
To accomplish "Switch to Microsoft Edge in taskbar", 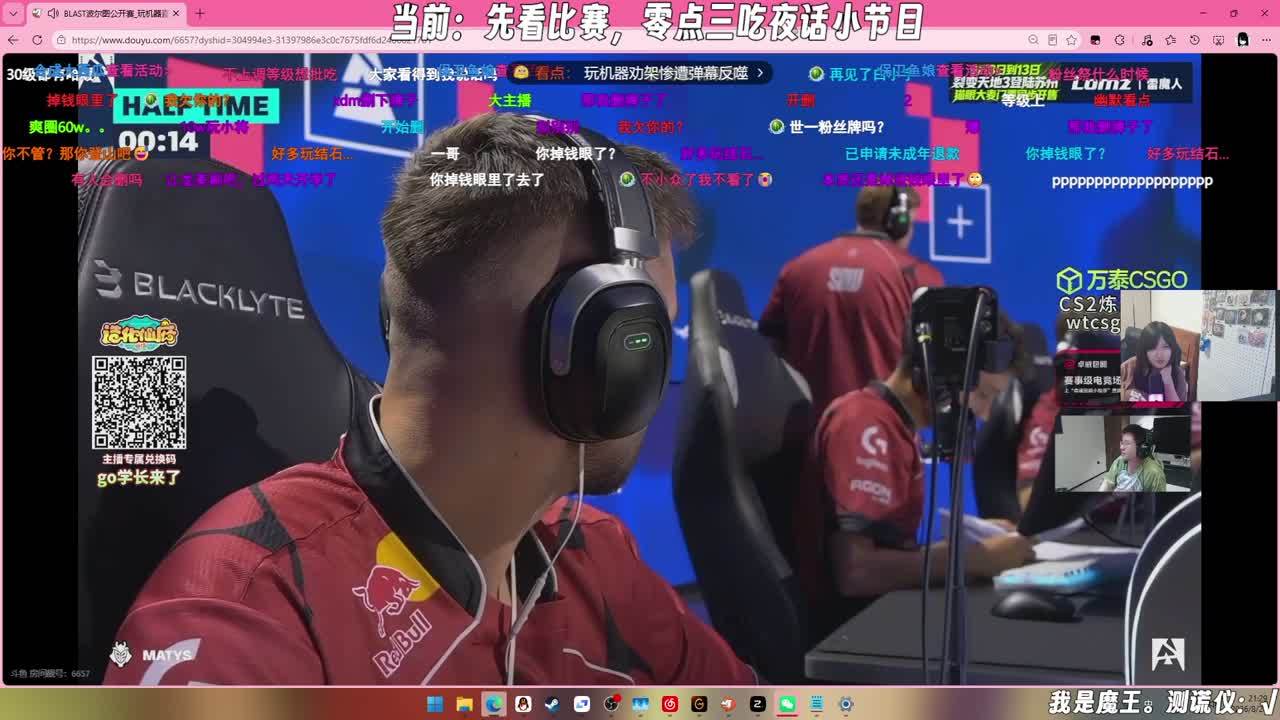I will 493,704.
